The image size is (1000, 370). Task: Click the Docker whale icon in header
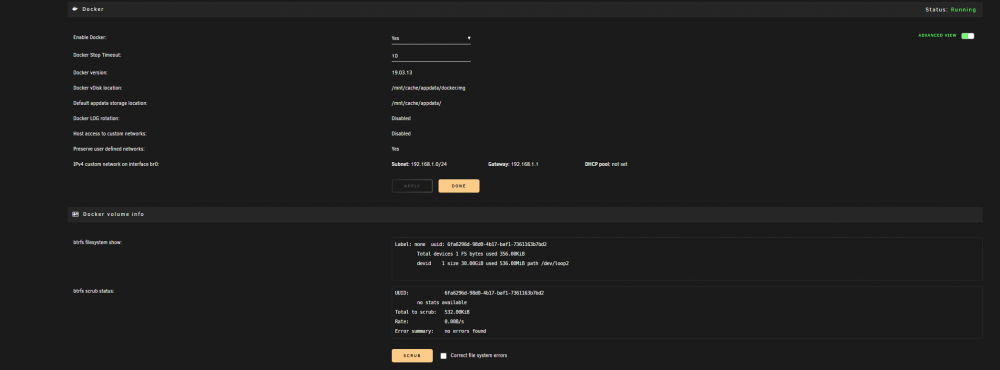tap(75, 10)
